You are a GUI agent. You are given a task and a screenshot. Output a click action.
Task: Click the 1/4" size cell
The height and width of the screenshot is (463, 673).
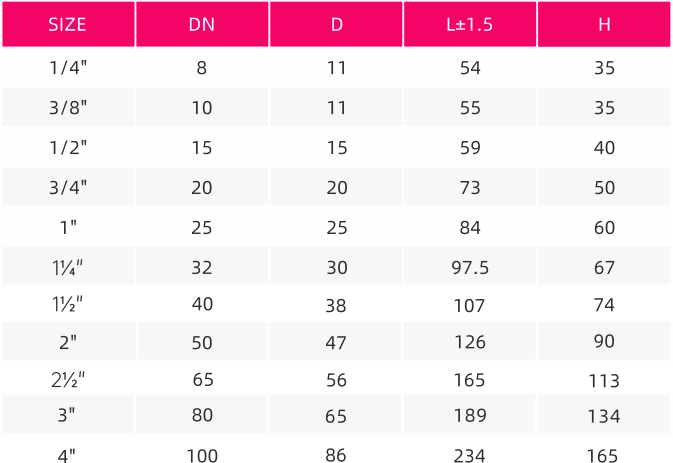68,68
